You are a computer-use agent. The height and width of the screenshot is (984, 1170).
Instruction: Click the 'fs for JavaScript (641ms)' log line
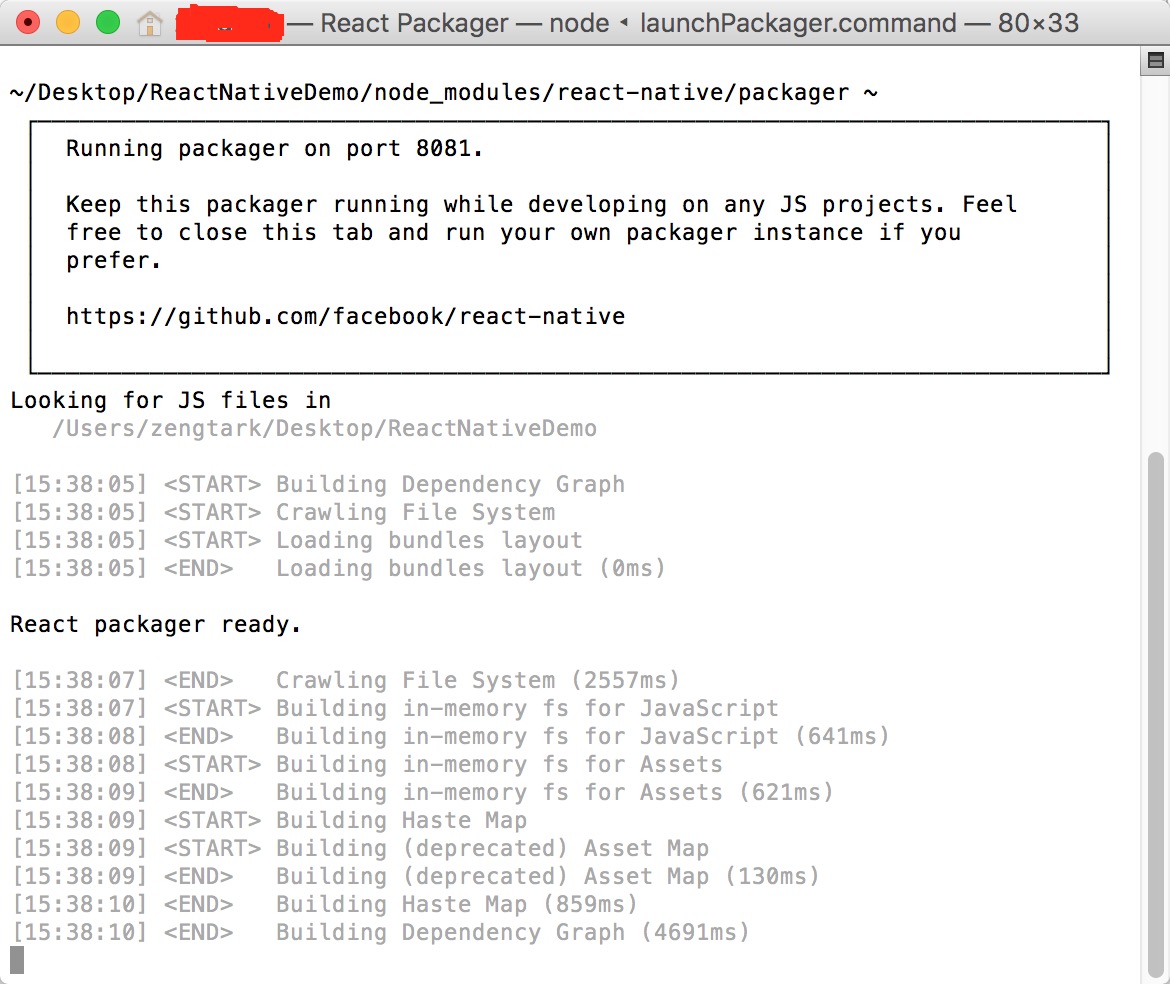pos(451,736)
